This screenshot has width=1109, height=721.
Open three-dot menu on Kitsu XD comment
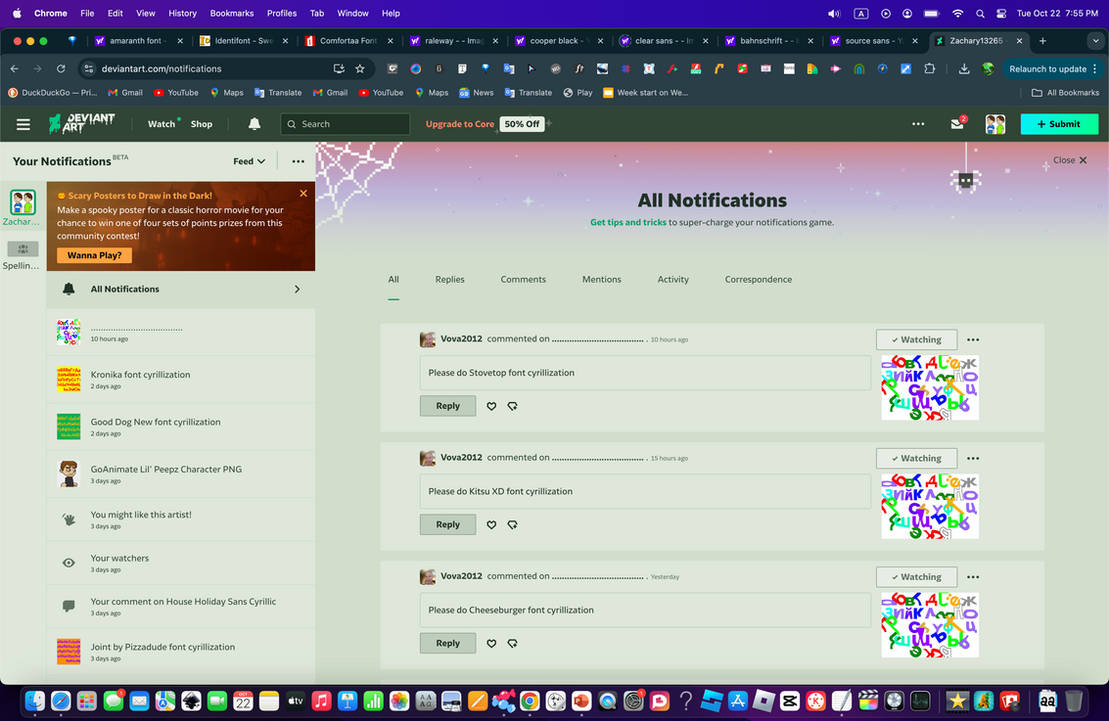973,458
